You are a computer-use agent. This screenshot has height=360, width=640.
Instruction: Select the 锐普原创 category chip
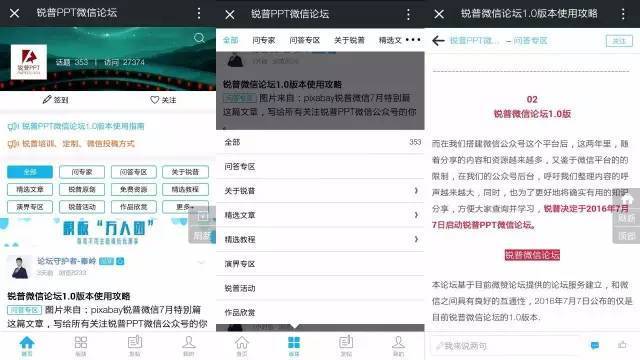[x=82, y=189]
